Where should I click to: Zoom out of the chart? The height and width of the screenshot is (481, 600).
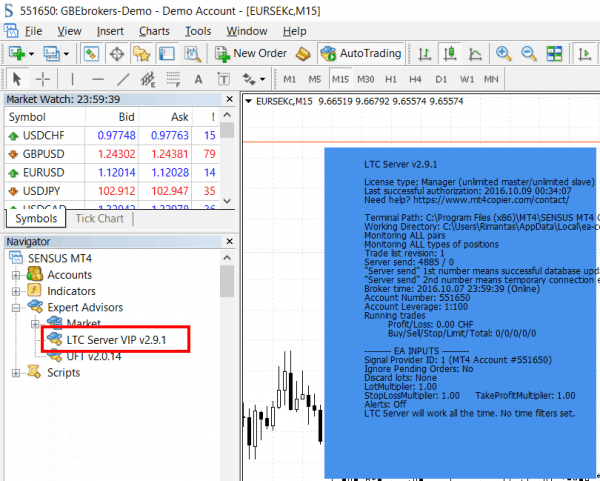(x=529, y=54)
